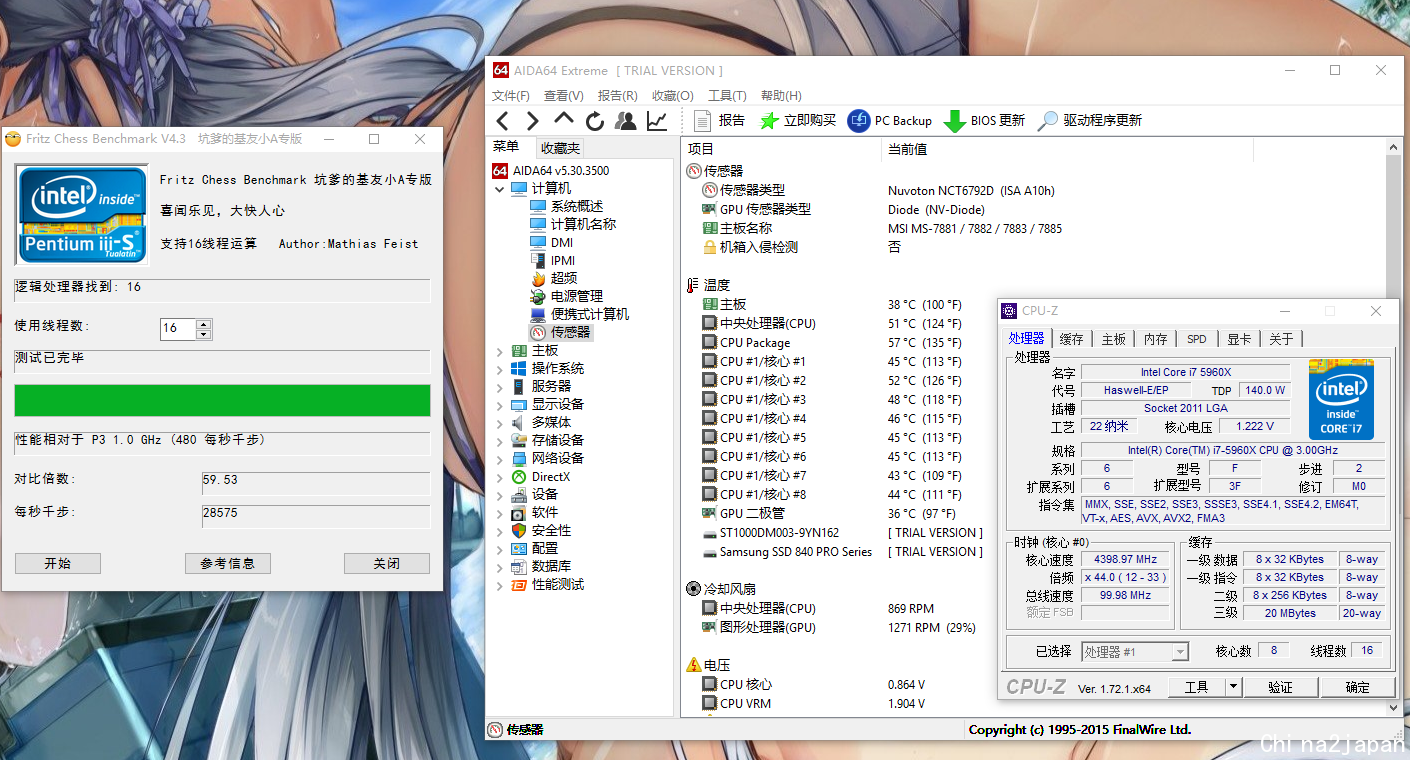Click CPU-Z 工具 button
Image resolution: width=1410 pixels, height=760 pixels.
[x=1196, y=687]
